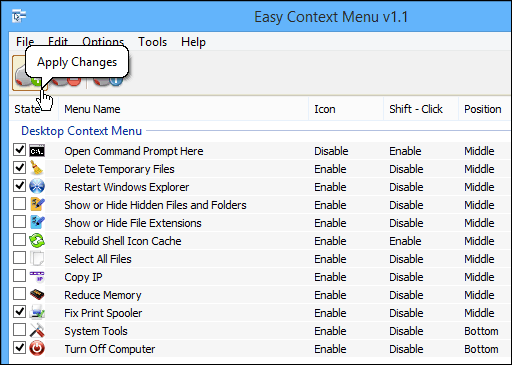Screen dimensions: 512x365
Task: Click the red minus Uninstall toolbar icon
Action: pos(67,81)
